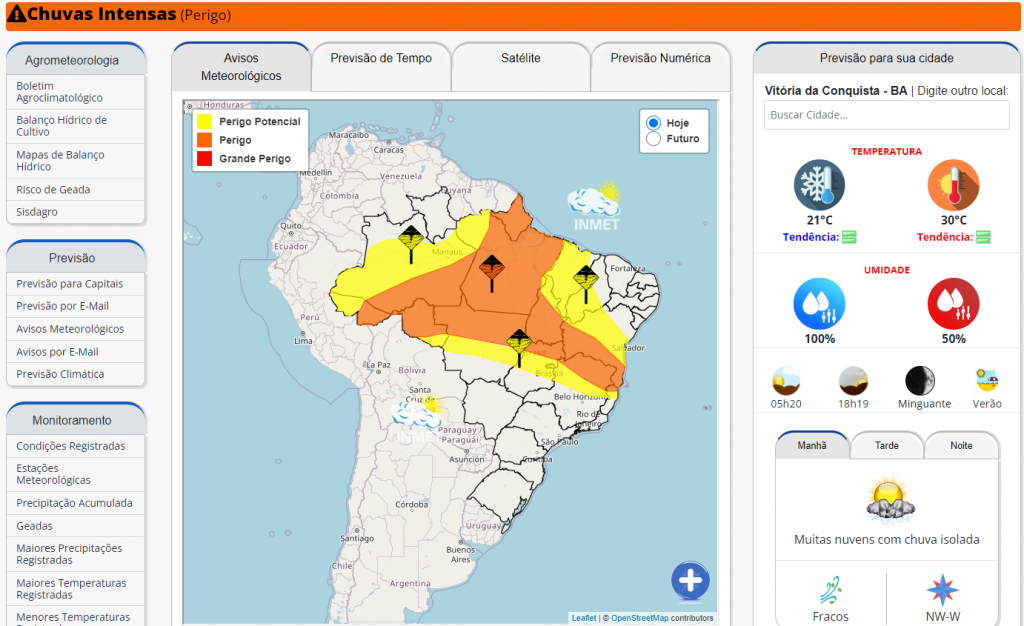Click the Minguante moon phase icon
Viewport: 1024px width, 626px height.
coord(920,381)
